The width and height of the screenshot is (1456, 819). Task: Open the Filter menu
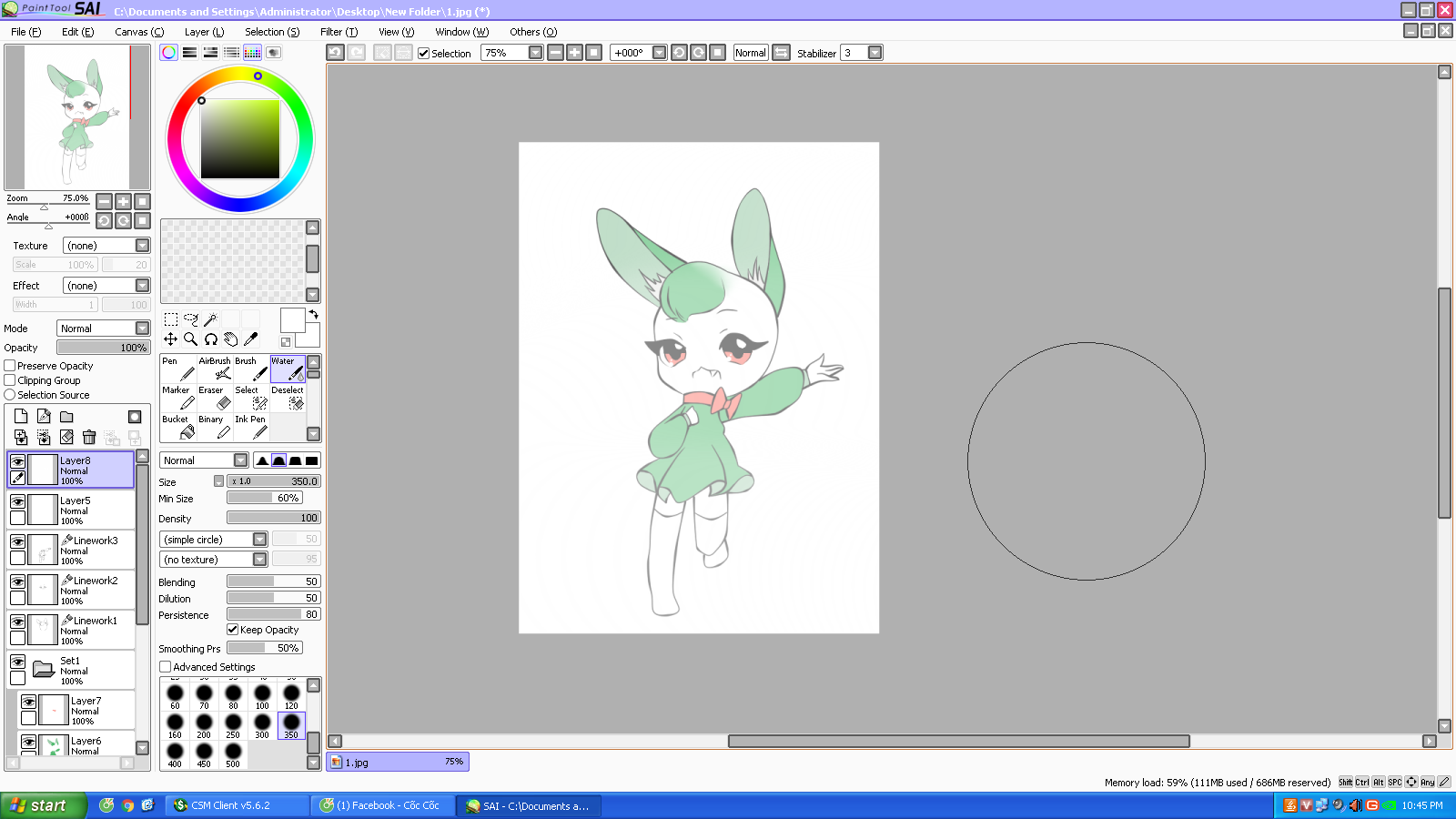point(339,32)
